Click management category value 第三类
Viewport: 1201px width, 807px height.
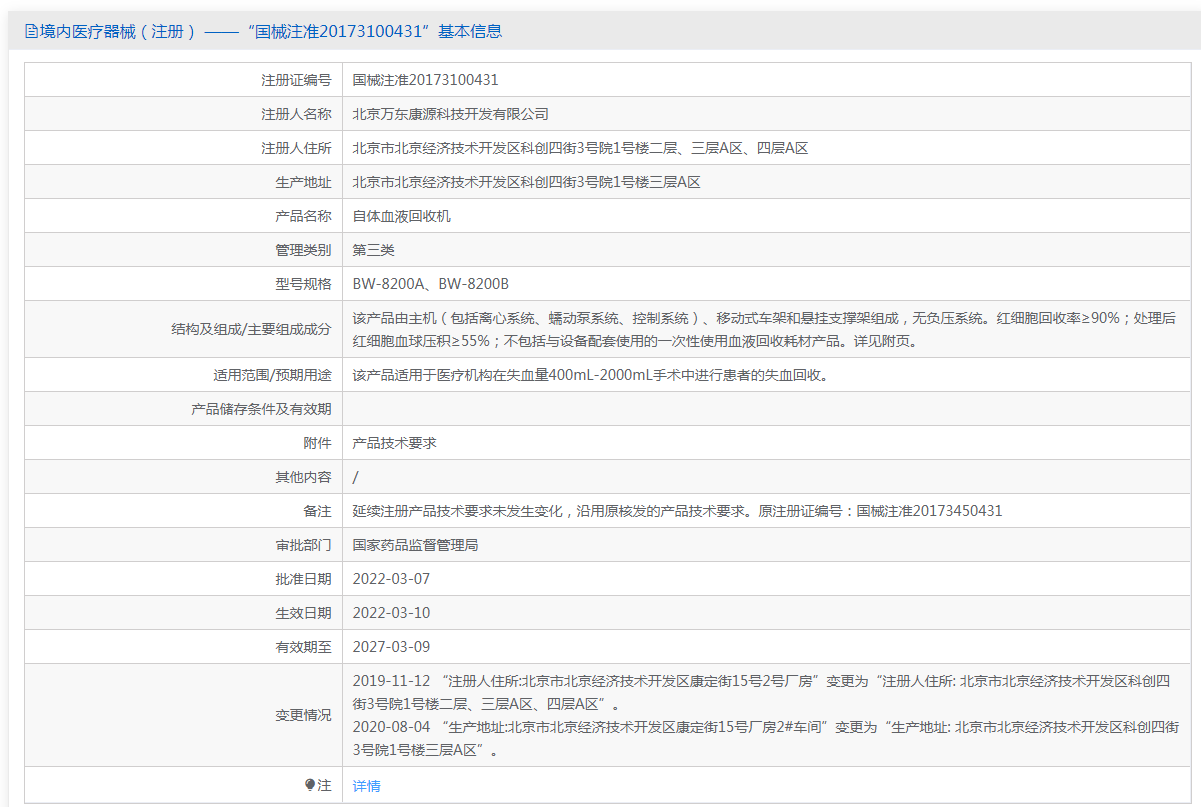pos(374,250)
